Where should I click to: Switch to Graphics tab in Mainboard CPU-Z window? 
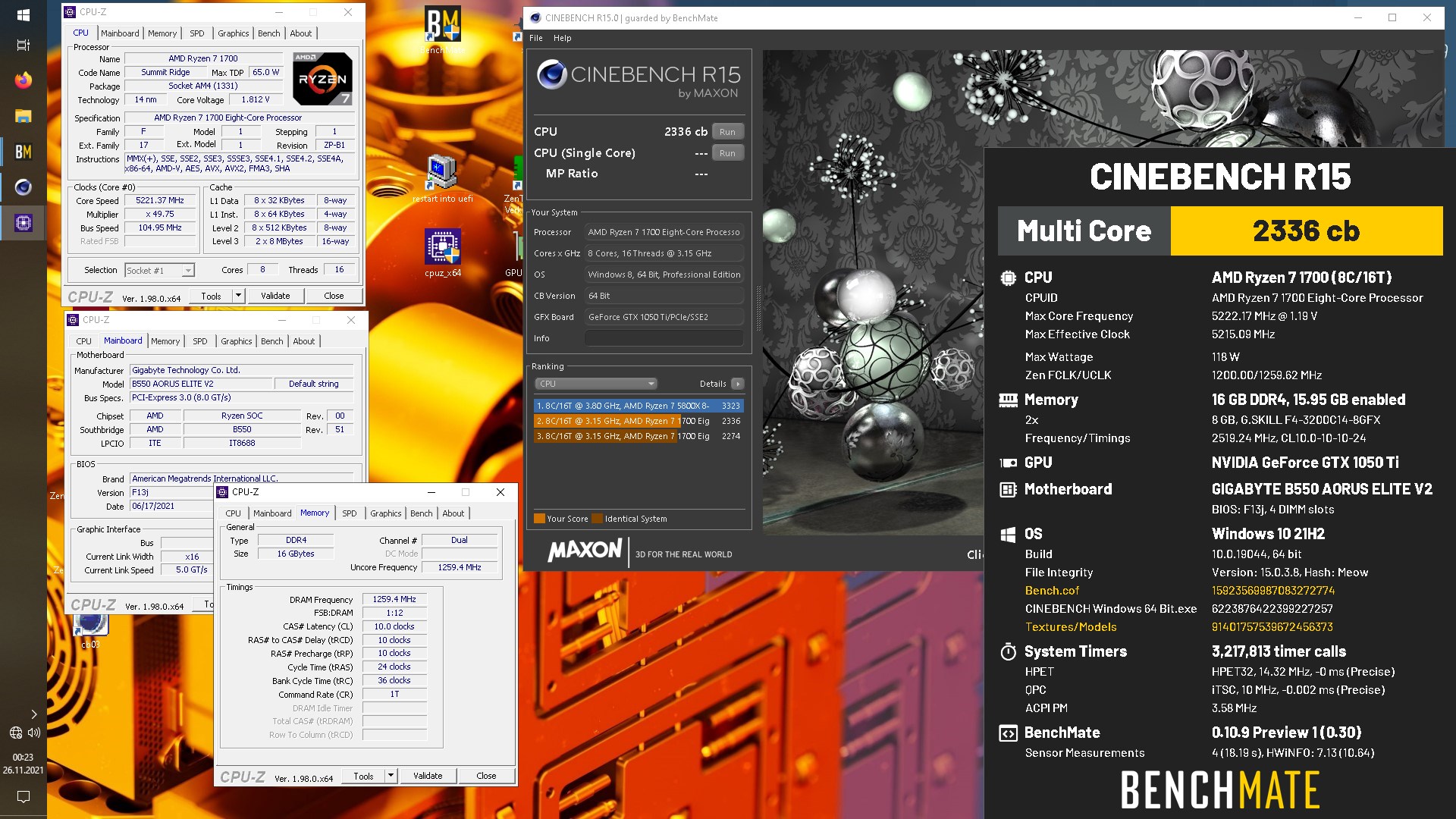coord(237,341)
